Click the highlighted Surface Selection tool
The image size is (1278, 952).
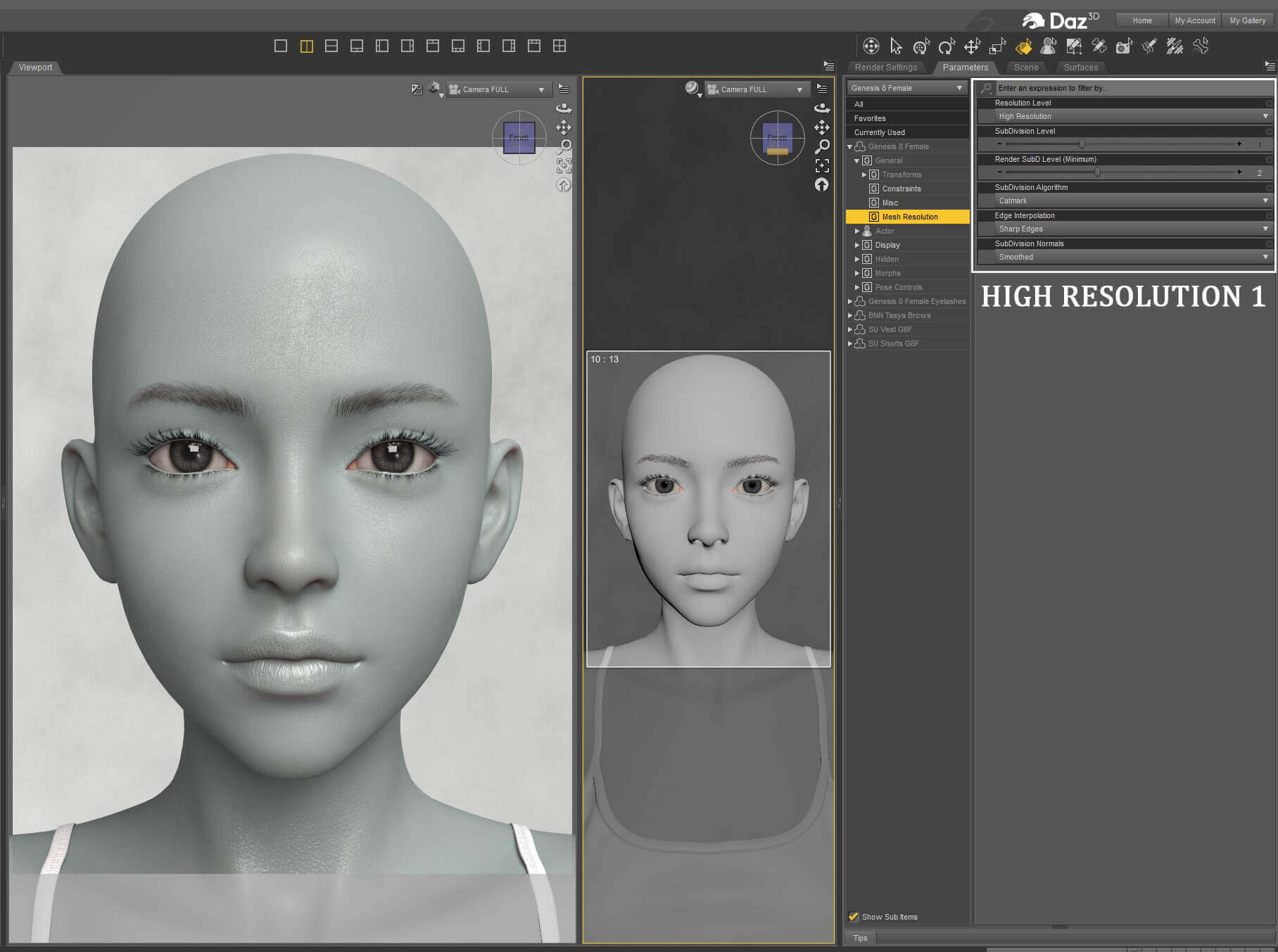(1023, 46)
